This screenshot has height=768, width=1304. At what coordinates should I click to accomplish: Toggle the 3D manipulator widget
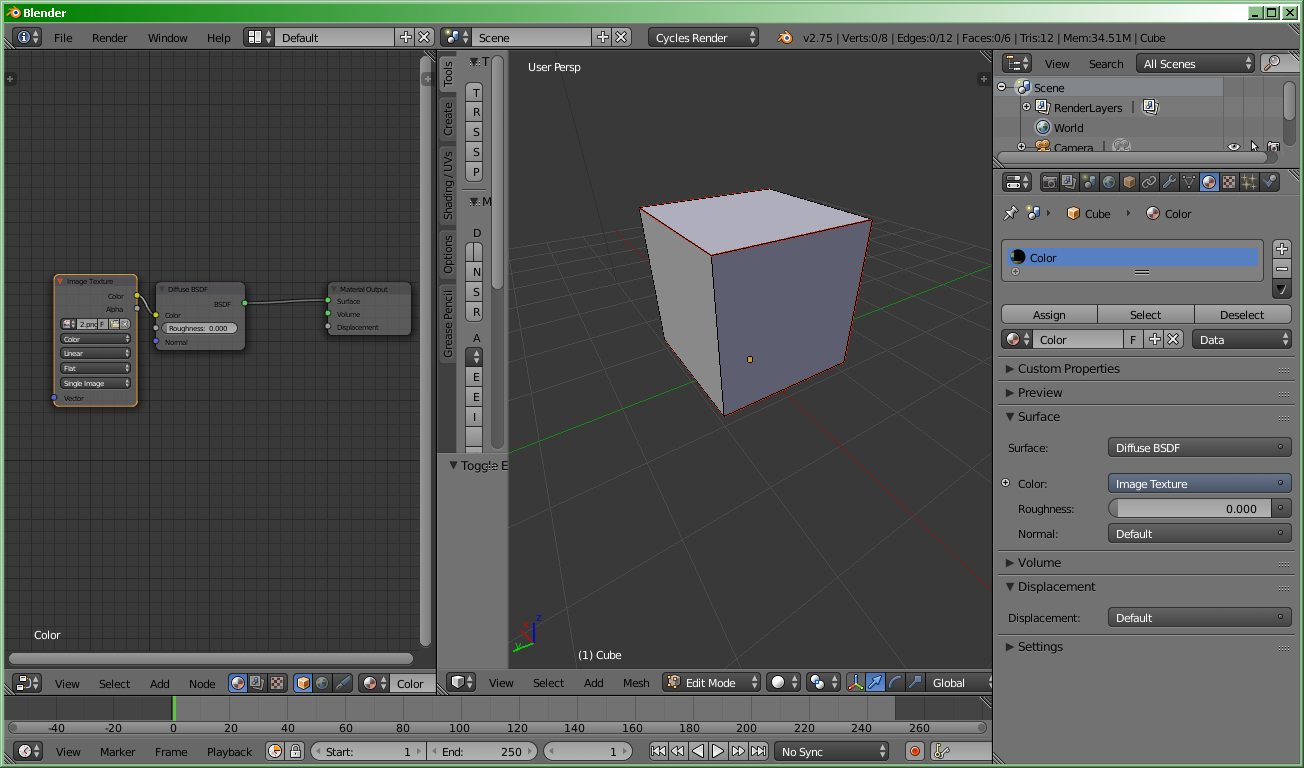coord(856,683)
